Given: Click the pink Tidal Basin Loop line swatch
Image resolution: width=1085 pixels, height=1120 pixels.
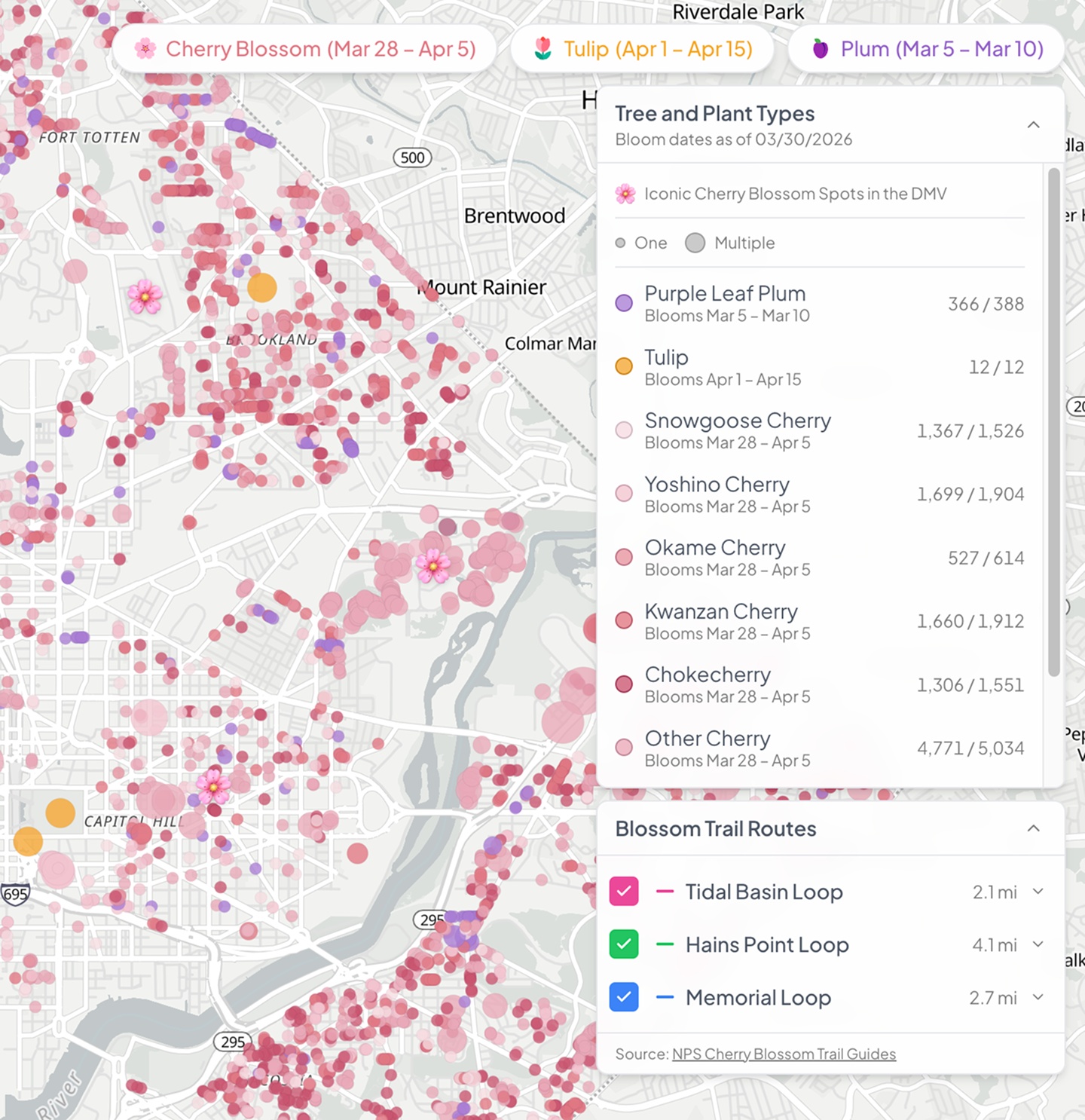Looking at the screenshot, I should (x=665, y=892).
